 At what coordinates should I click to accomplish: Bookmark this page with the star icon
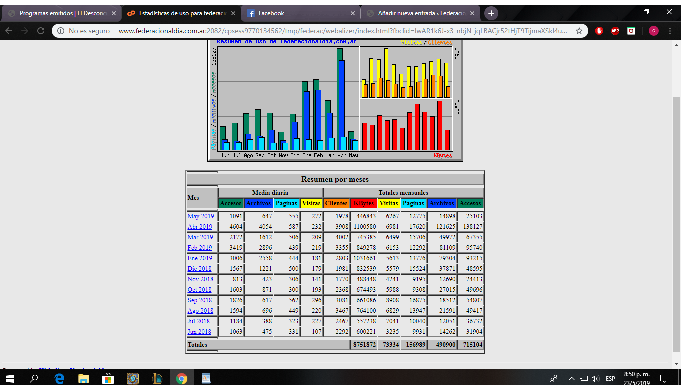(579, 31)
